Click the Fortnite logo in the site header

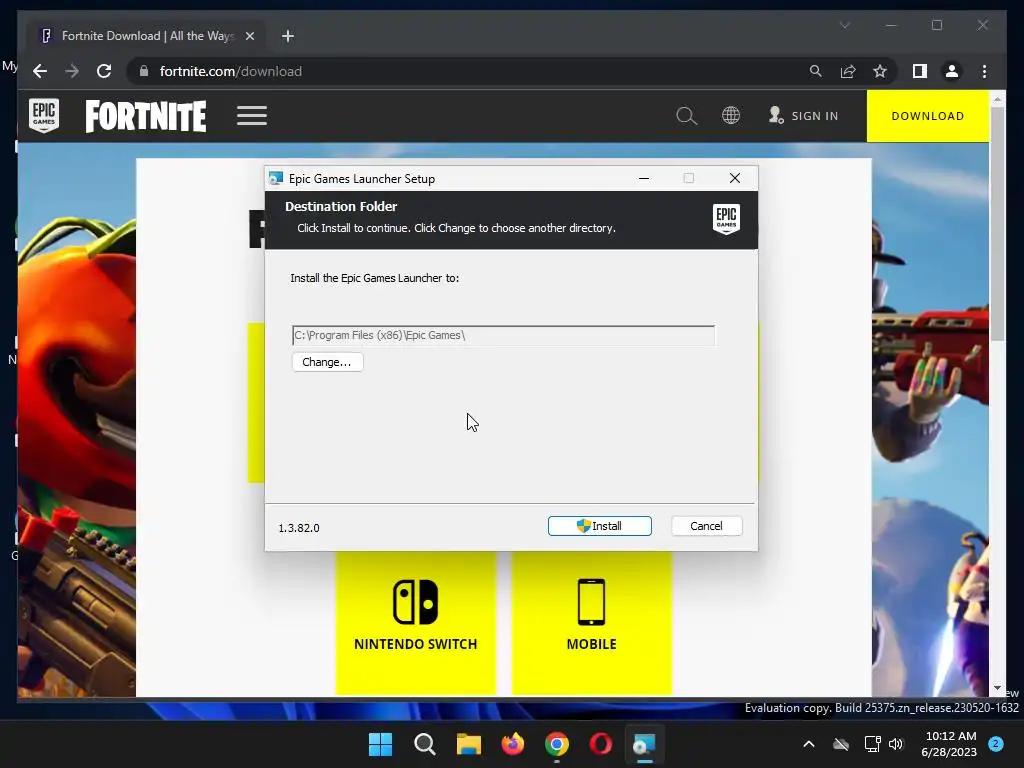pos(146,116)
